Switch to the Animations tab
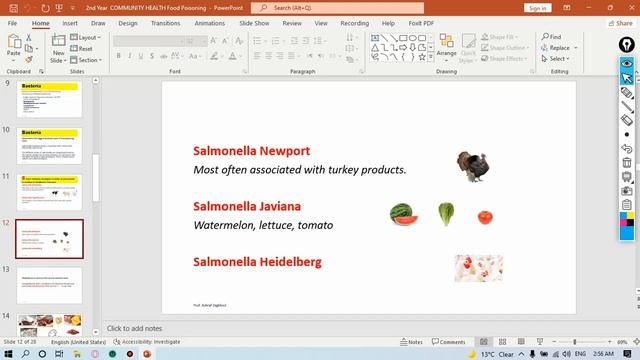640x360 pixels. pos(209,23)
